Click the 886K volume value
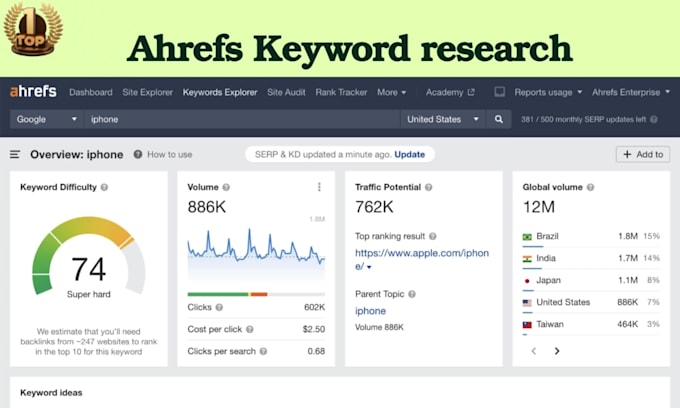This screenshot has width=680, height=408. 206,207
